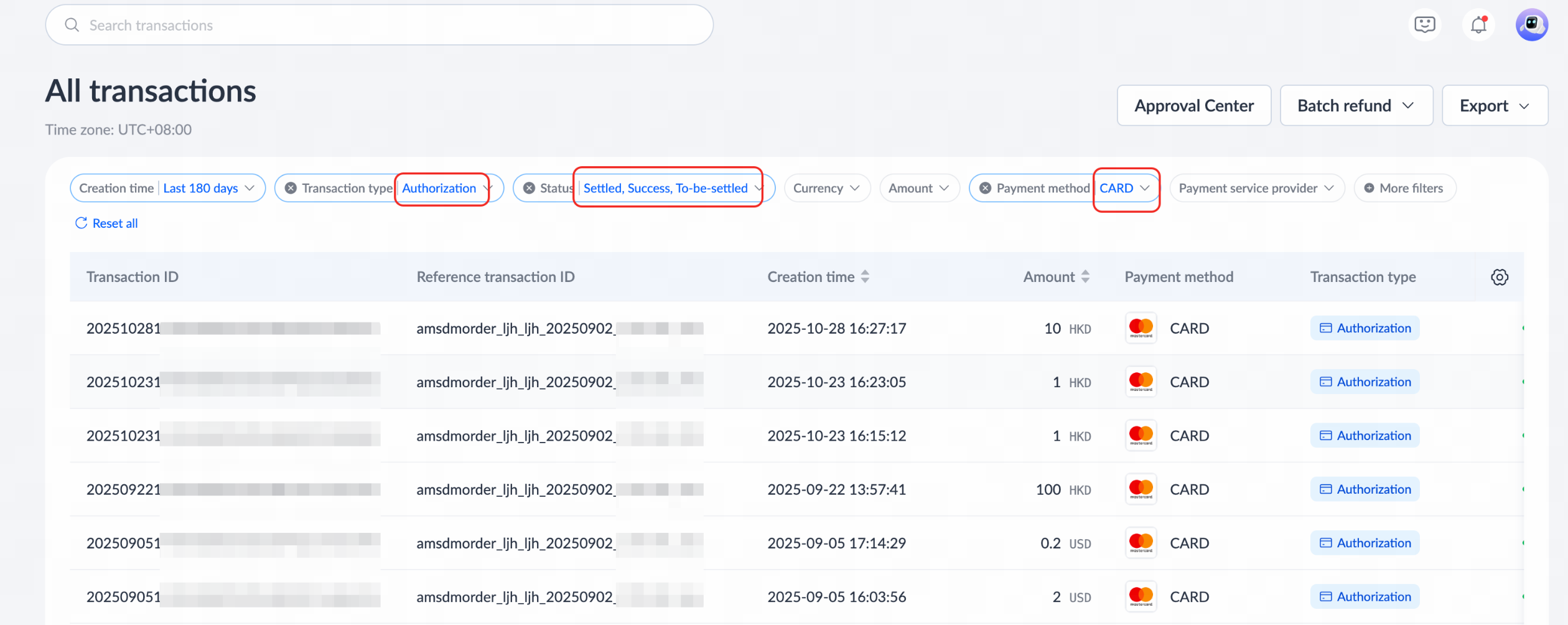Expand the Currency filter dropdown
The height and width of the screenshot is (625, 1568).
pos(827,188)
